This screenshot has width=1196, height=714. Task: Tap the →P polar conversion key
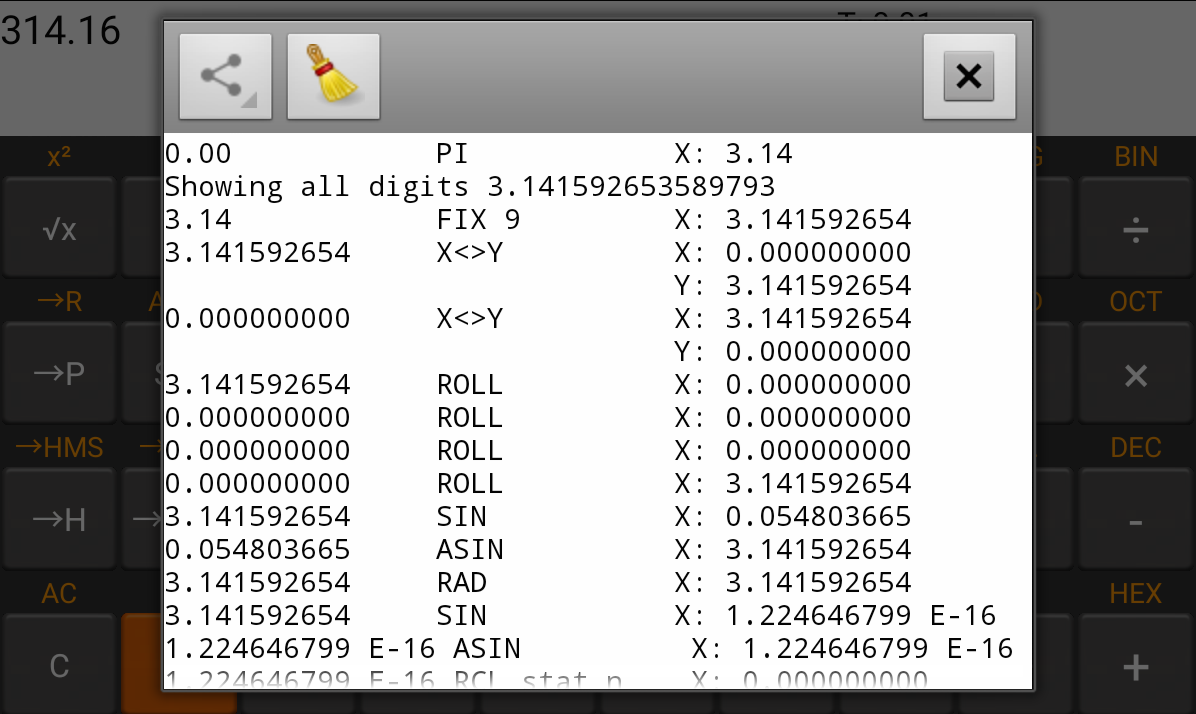[59, 374]
